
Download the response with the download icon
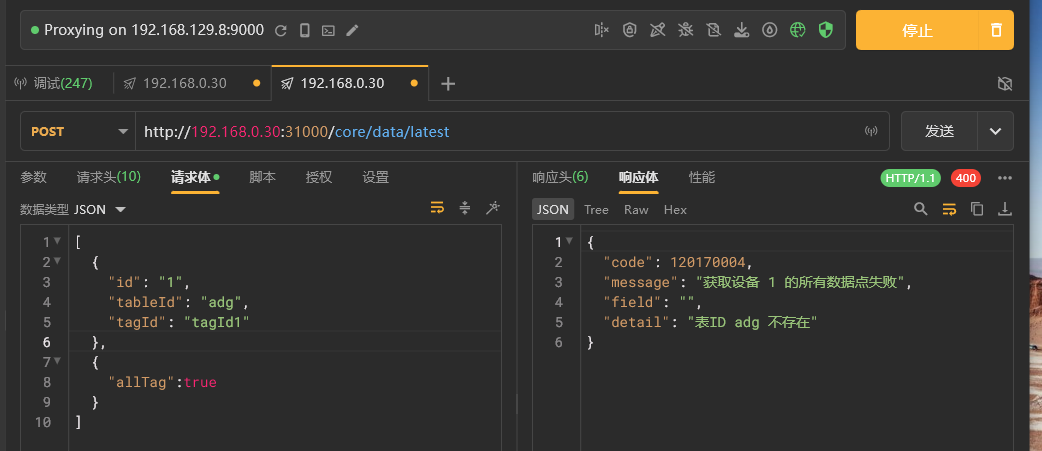1005,209
